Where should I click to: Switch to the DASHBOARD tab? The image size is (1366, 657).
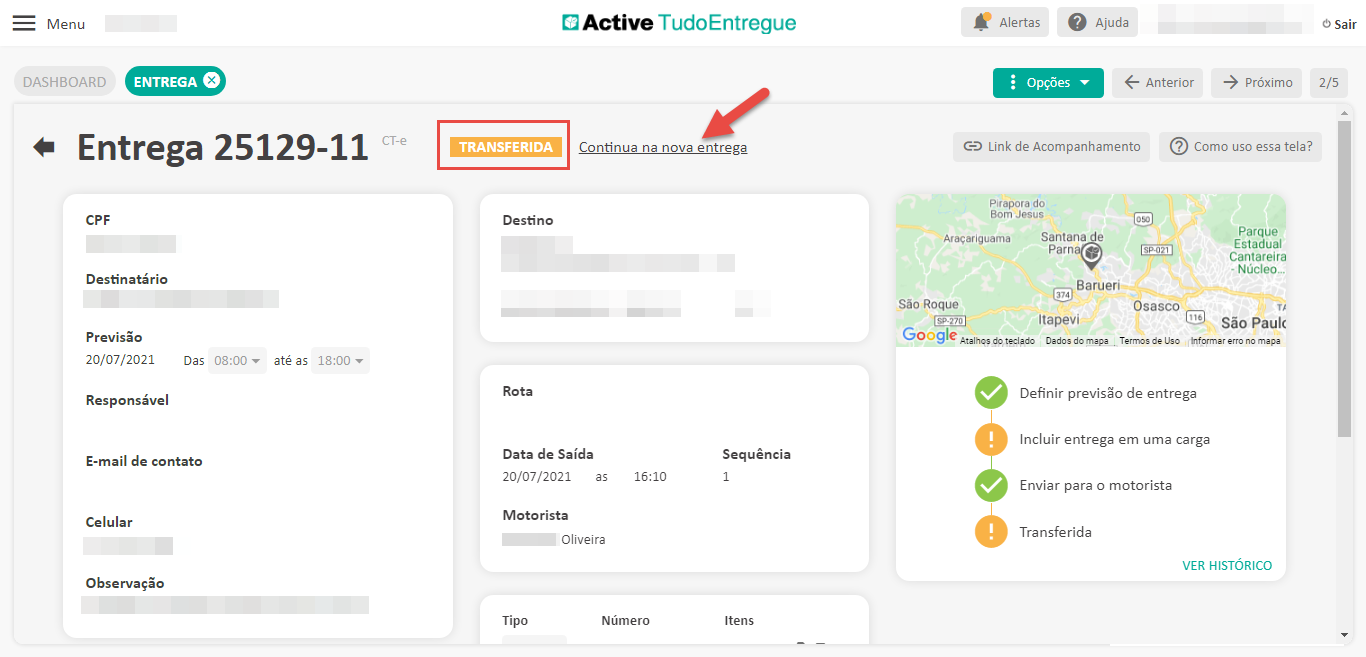click(65, 82)
